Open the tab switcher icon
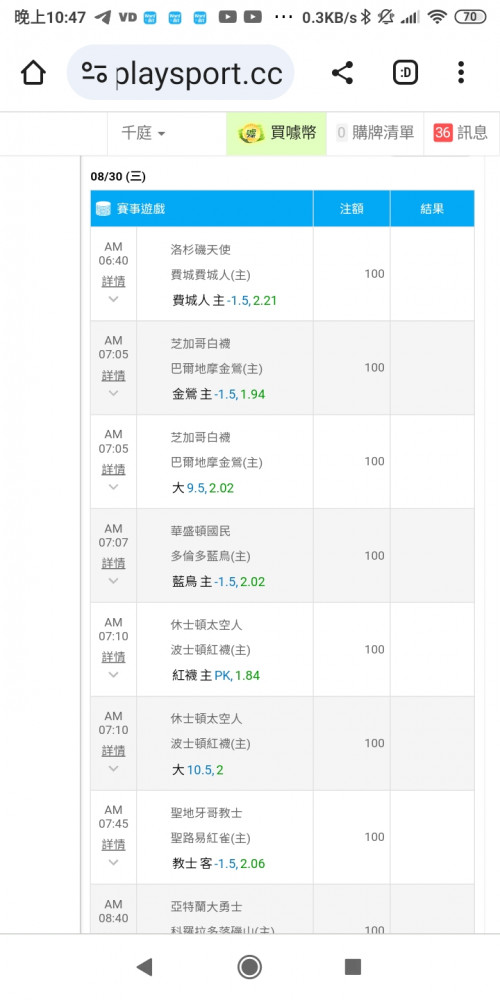 405,73
